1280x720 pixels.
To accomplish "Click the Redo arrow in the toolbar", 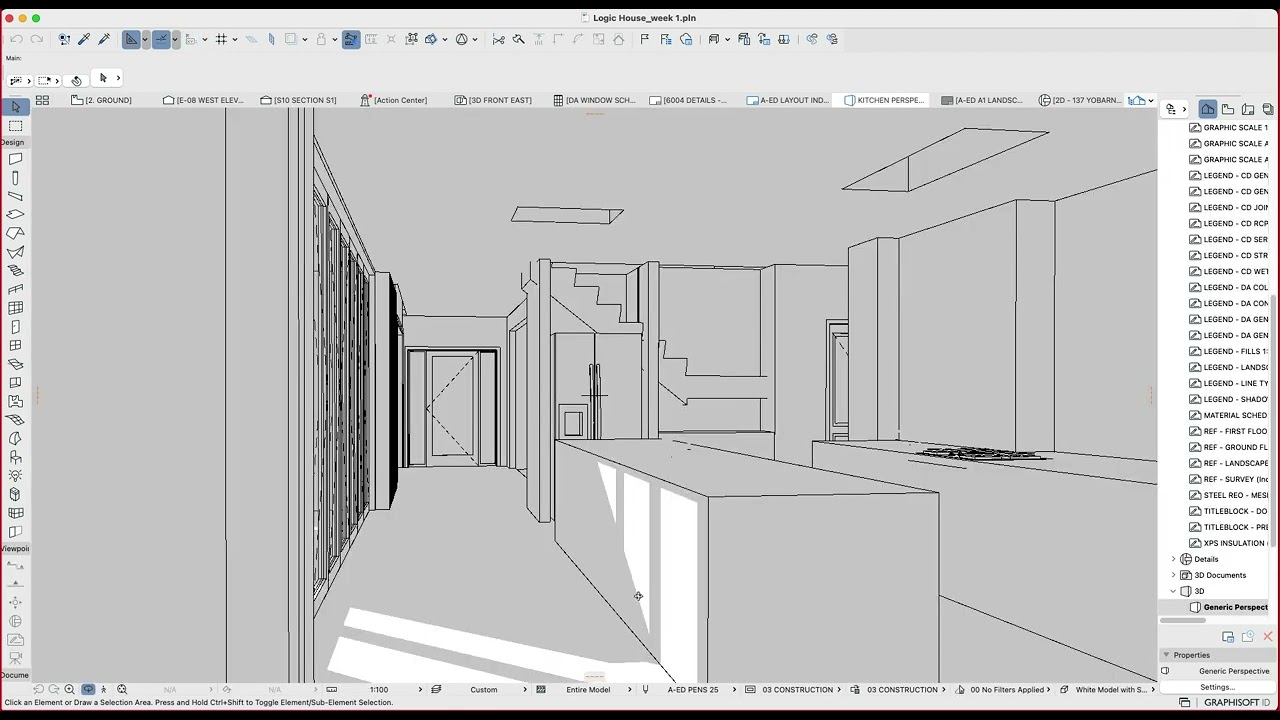I will [x=37, y=39].
